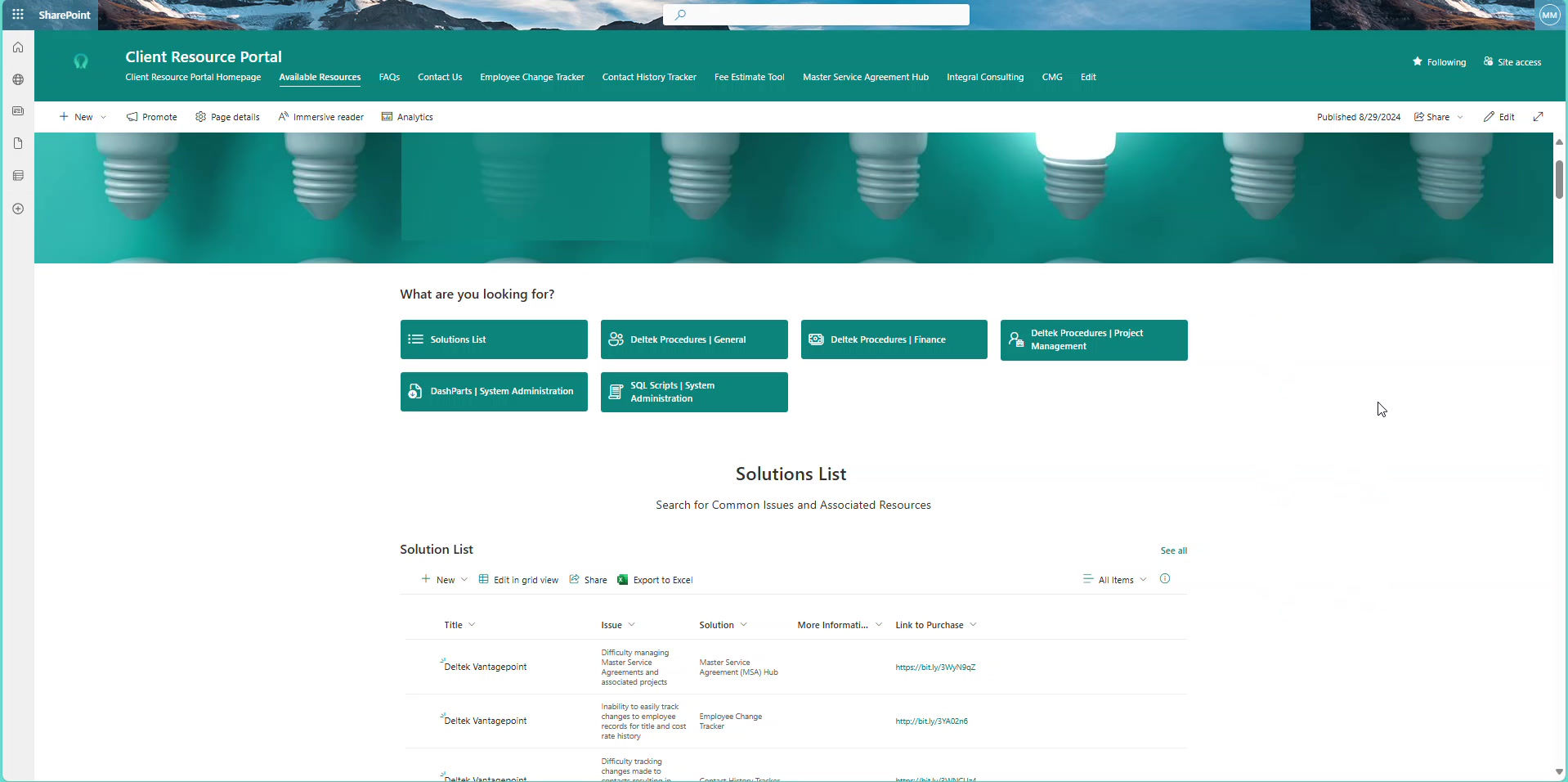Click the scroll down arrow at page bottom
This screenshot has width=1568, height=782.
tap(1559, 771)
